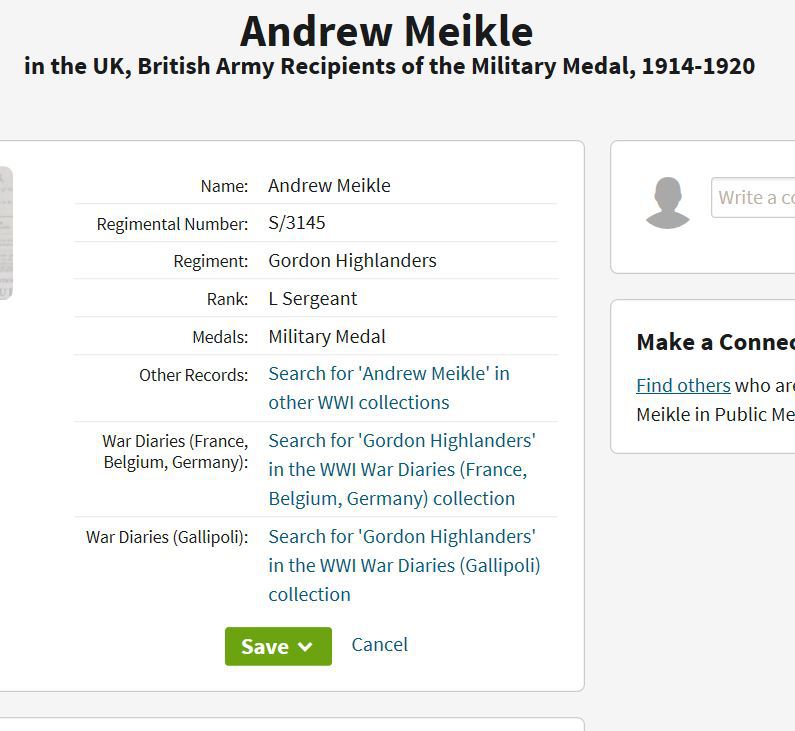The width and height of the screenshot is (795, 731).
Task: Expand the Save button dropdown arrow
Action: click(x=306, y=647)
